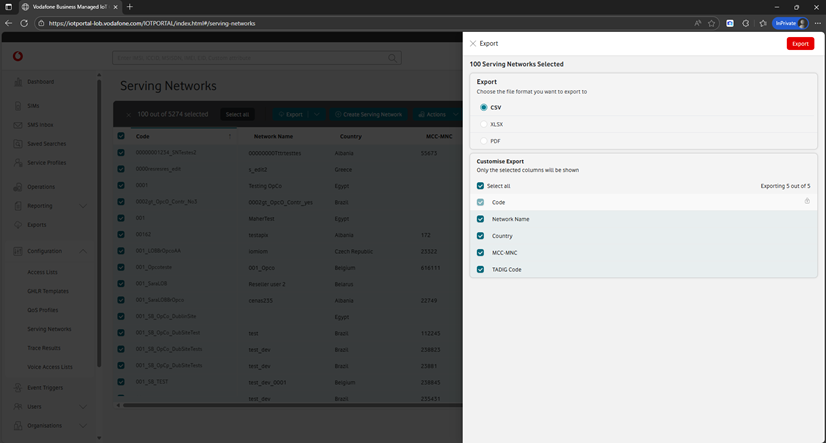Image resolution: width=826 pixels, height=443 pixels.
Task: Choose PDF as the export format
Action: click(x=484, y=141)
